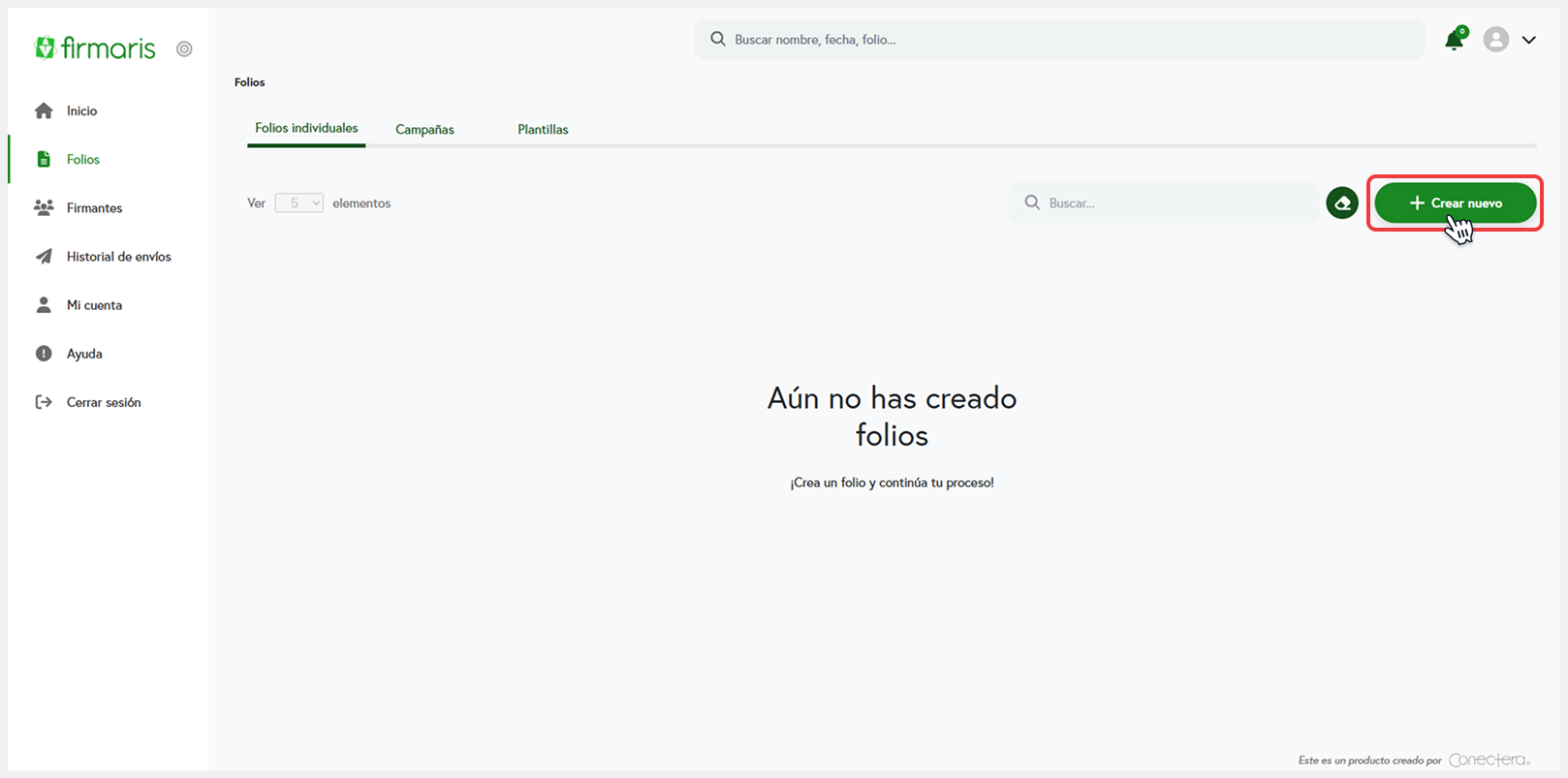Toggle the sidebar collapse circle icon

[184, 48]
